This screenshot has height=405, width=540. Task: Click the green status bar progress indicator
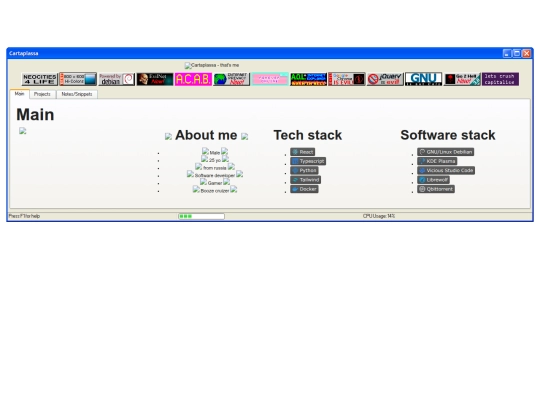pos(201,216)
